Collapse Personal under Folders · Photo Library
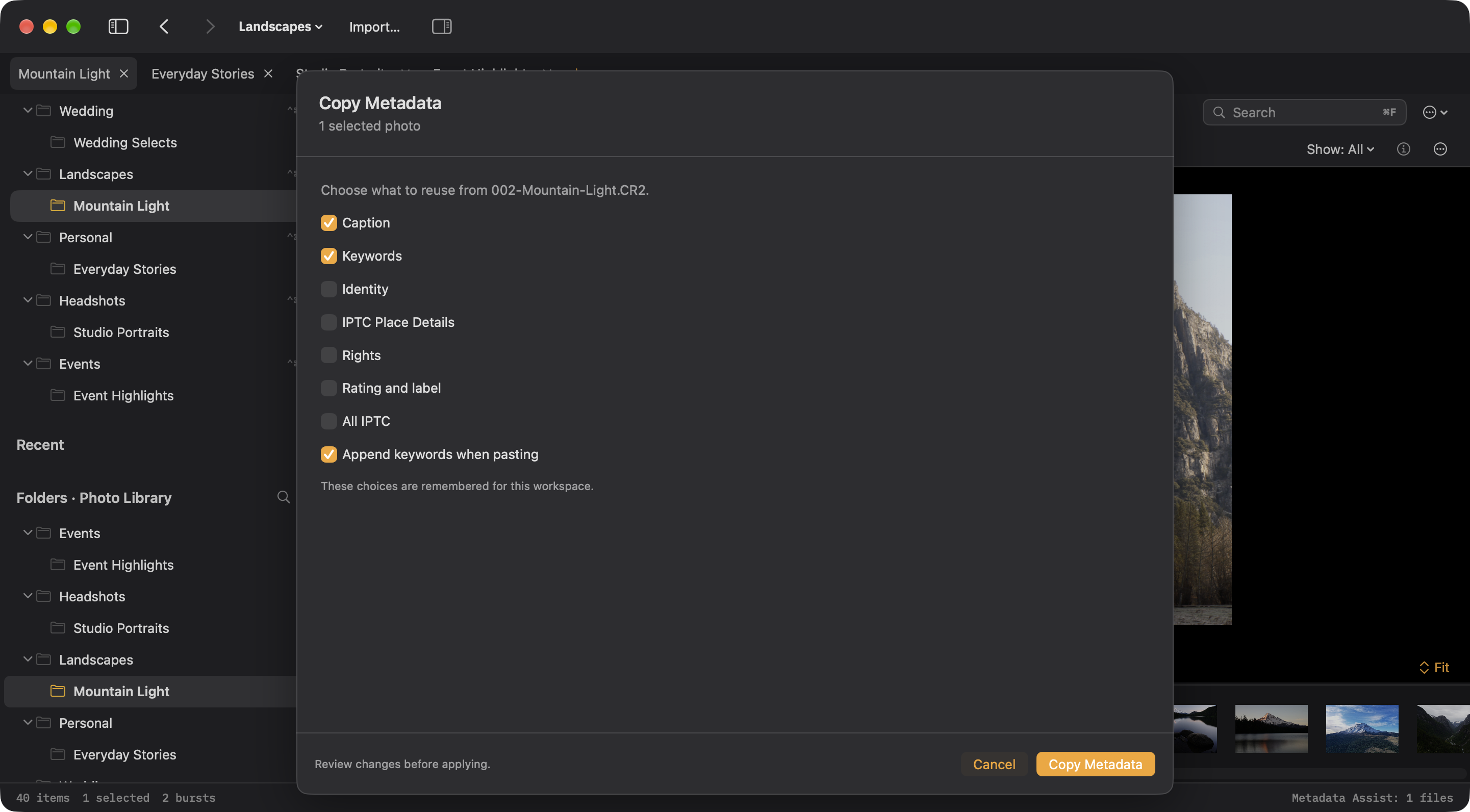The width and height of the screenshot is (1470, 812). (28, 722)
